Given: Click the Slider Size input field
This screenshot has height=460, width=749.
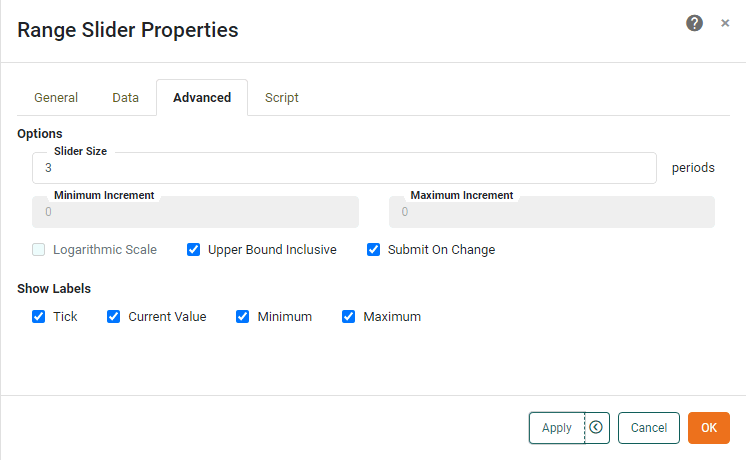Looking at the screenshot, I should [344, 168].
